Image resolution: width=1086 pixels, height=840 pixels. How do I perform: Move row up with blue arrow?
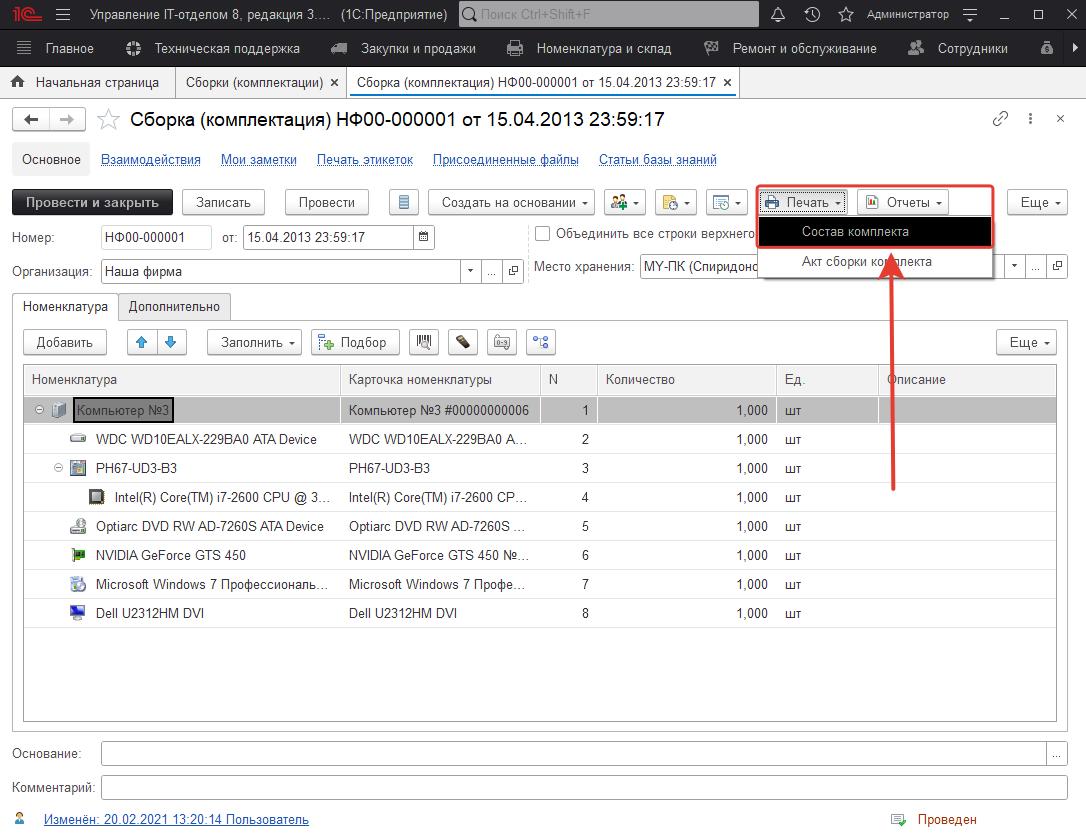(142, 342)
